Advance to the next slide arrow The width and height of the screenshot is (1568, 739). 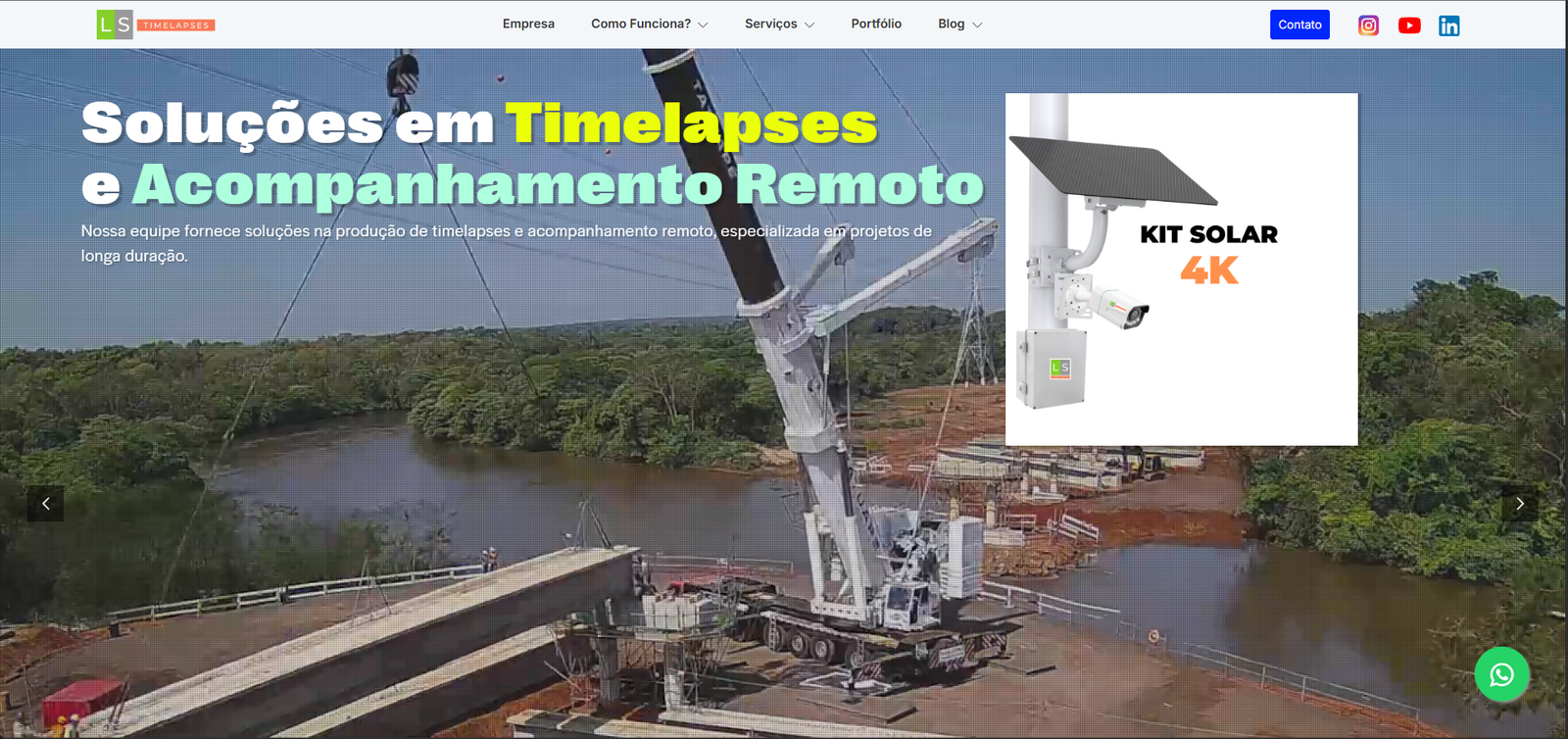coord(1519,504)
